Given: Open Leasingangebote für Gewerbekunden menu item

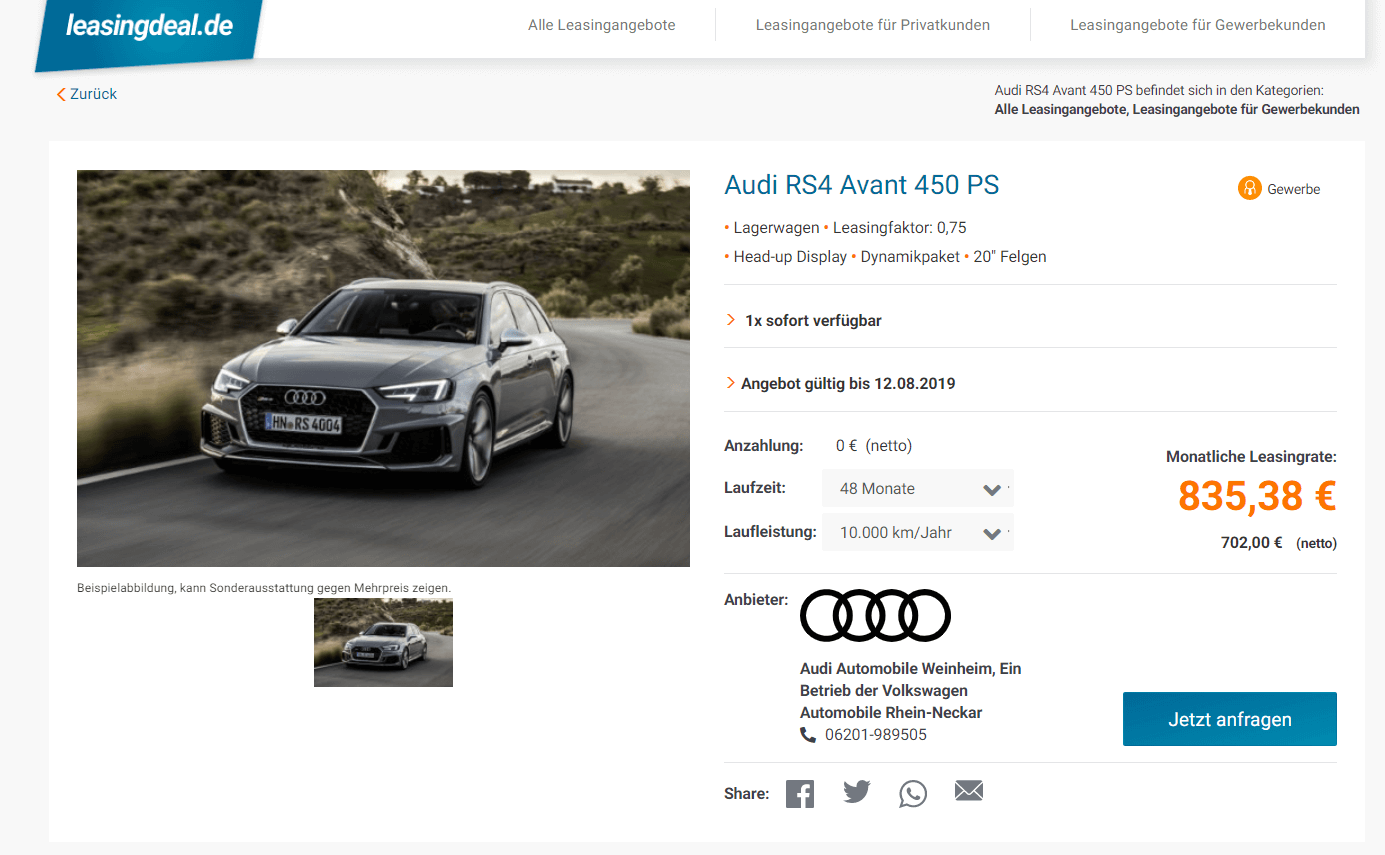Looking at the screenshot, I should [1198, 25].
